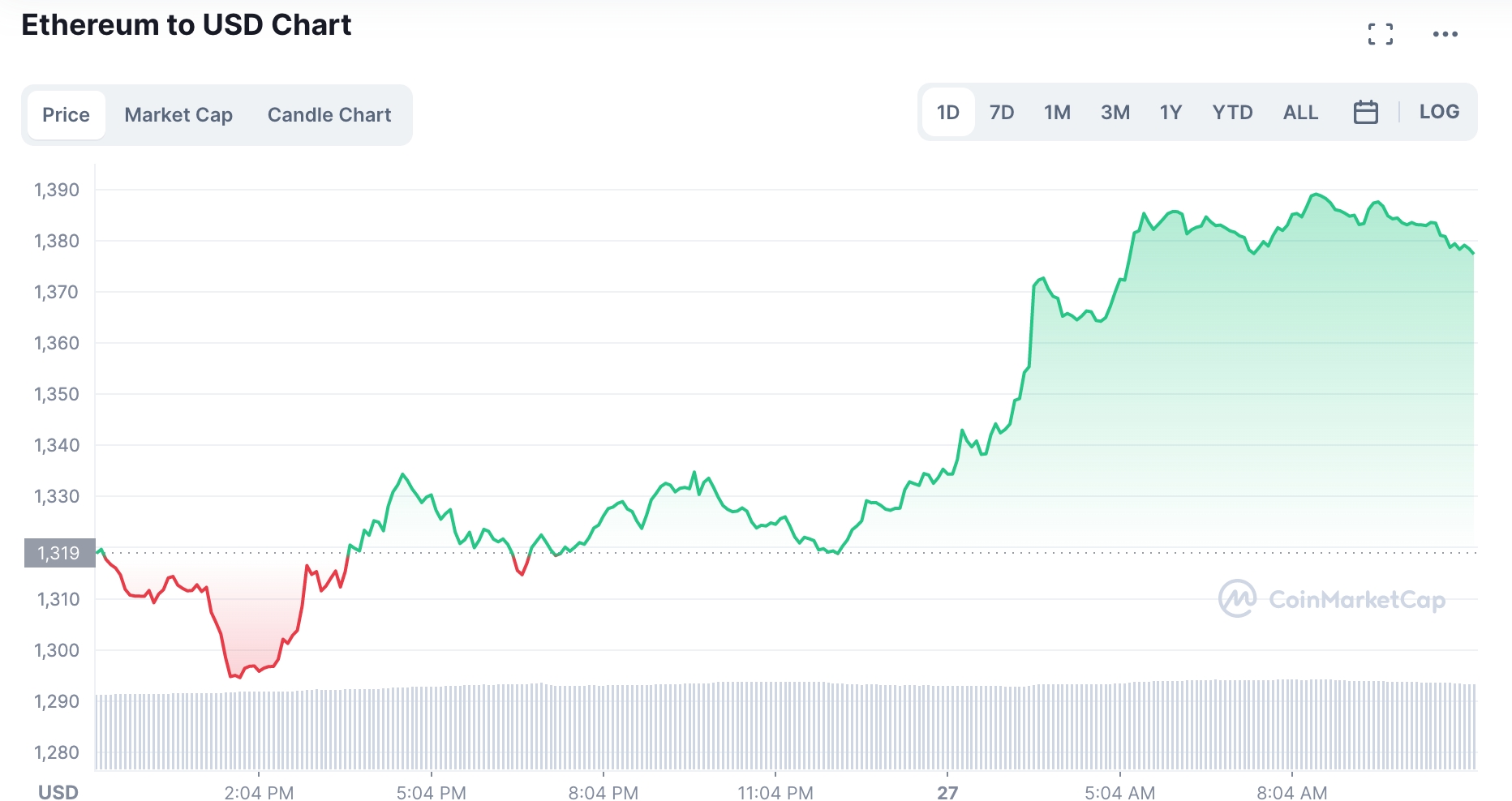The height and width of the screenshot is (801, 1512).
Task: Click the 1,310 y-axis label
Action: (x=58, y=599)
